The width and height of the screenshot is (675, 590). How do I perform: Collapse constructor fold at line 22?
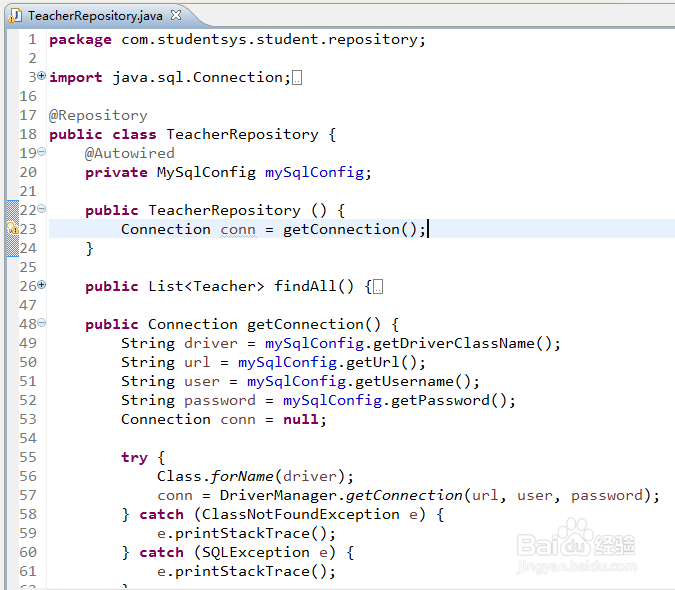pos(41,209)
